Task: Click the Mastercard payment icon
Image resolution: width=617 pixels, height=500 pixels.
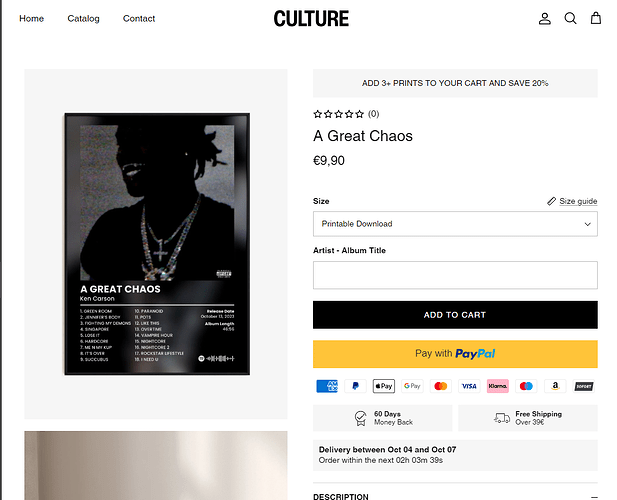Action: click(x=441, y=386)
